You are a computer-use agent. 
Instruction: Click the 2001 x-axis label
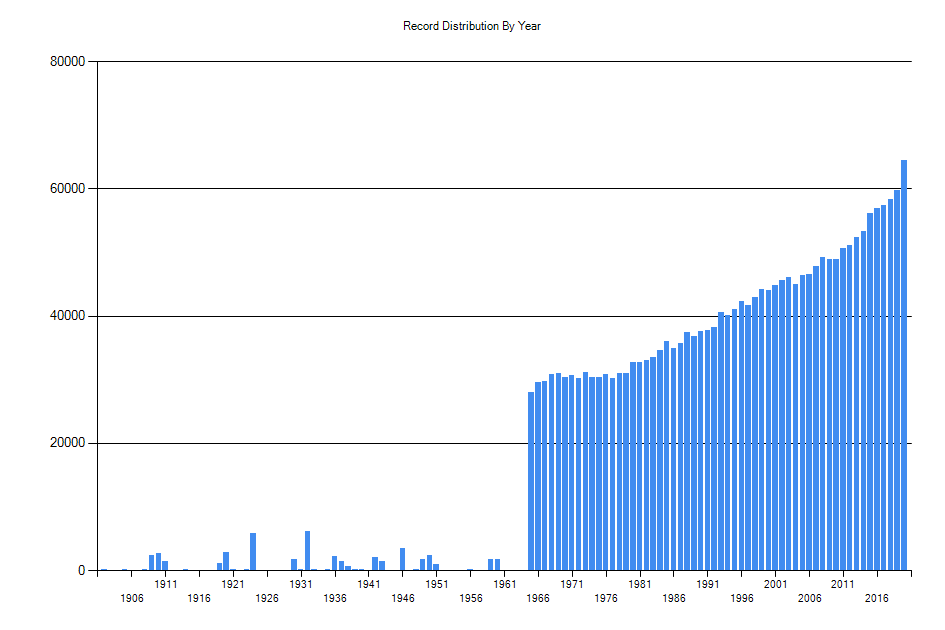[x=775, y=584]
